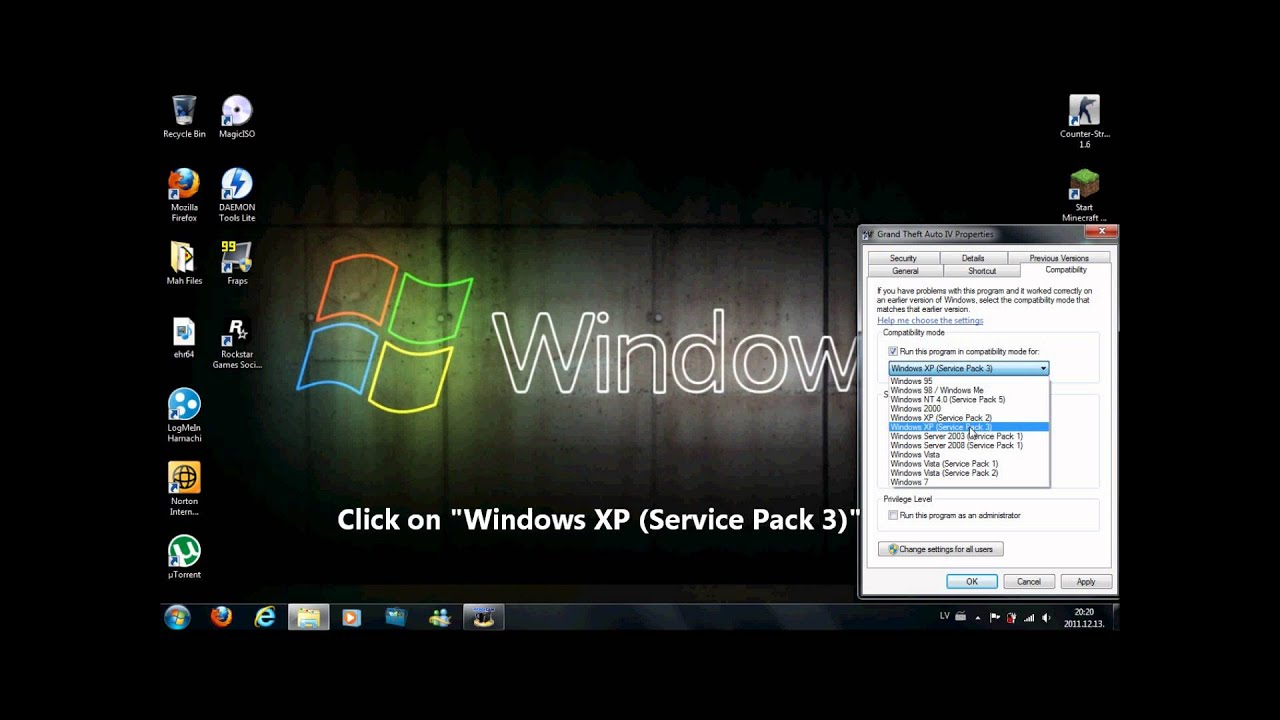This screenshot has width=1280, height=720.
Task: Launch Internet Explorer from the taskbar
Action: [x=265, y=618]
